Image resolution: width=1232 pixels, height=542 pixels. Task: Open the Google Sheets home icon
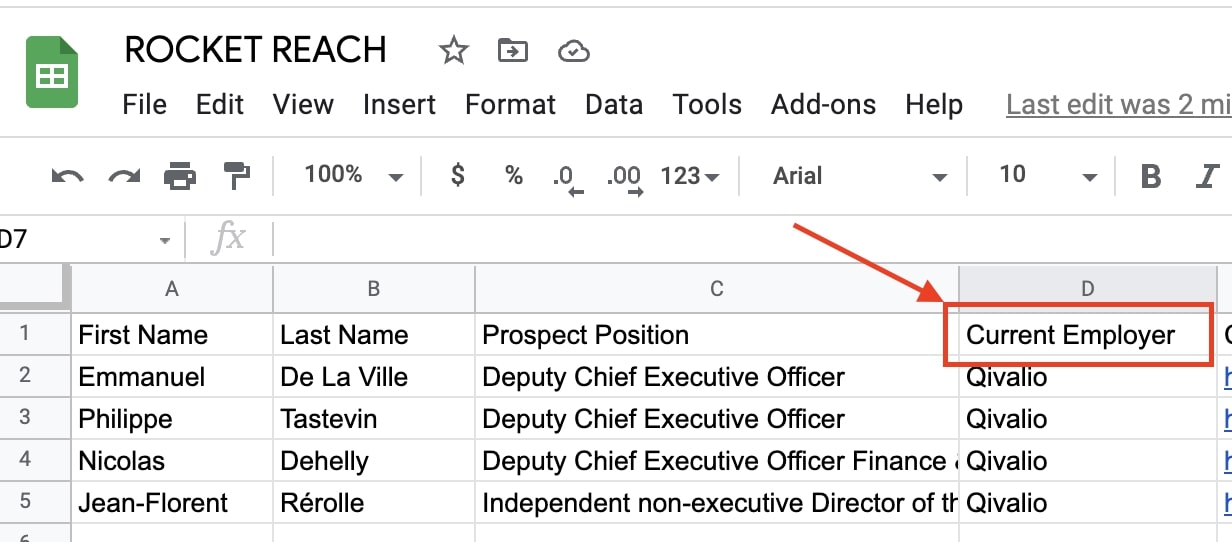52,71
